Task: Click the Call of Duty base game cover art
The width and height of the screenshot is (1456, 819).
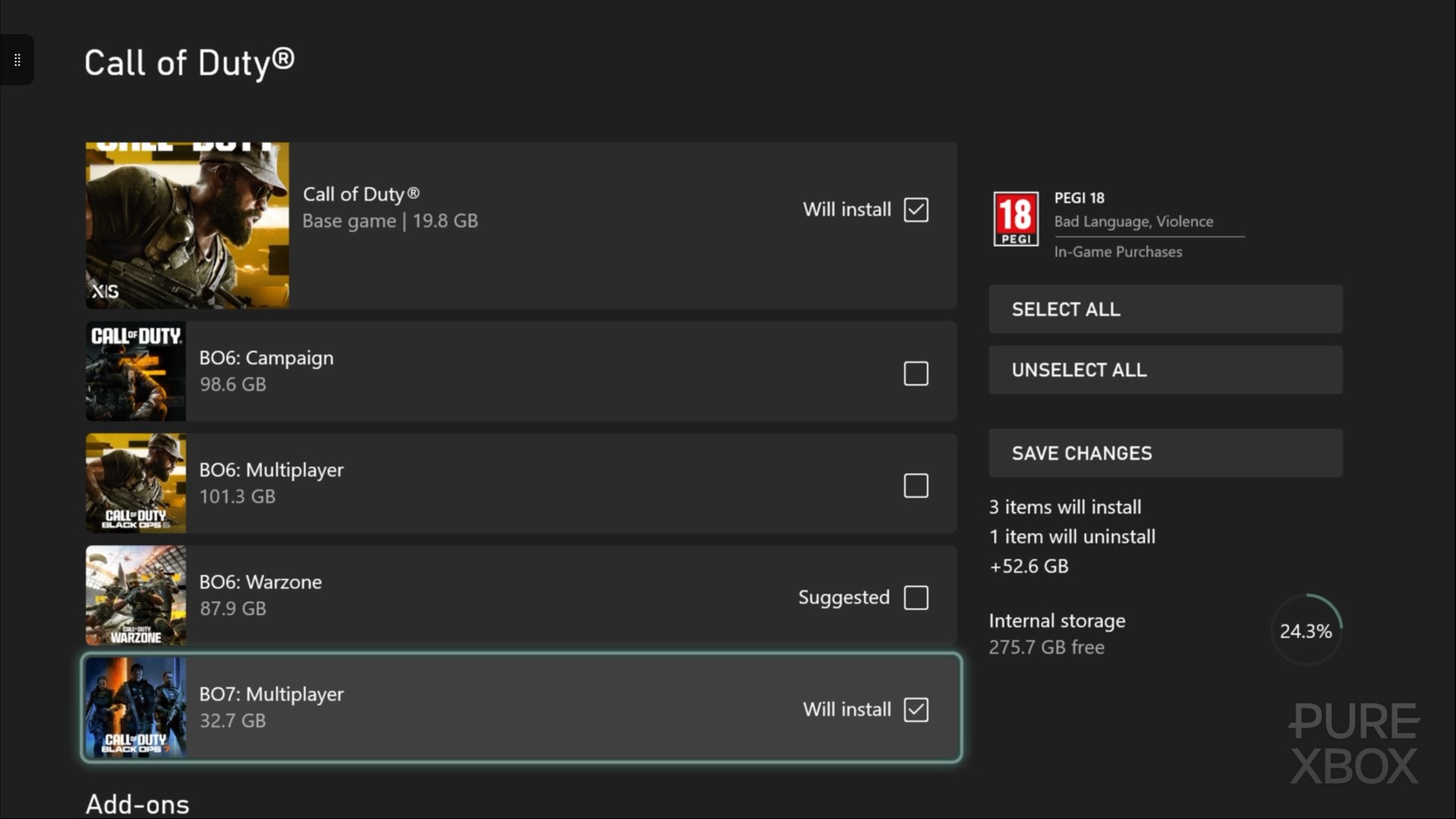Action: pyautogui.click(x=187, y=225)
